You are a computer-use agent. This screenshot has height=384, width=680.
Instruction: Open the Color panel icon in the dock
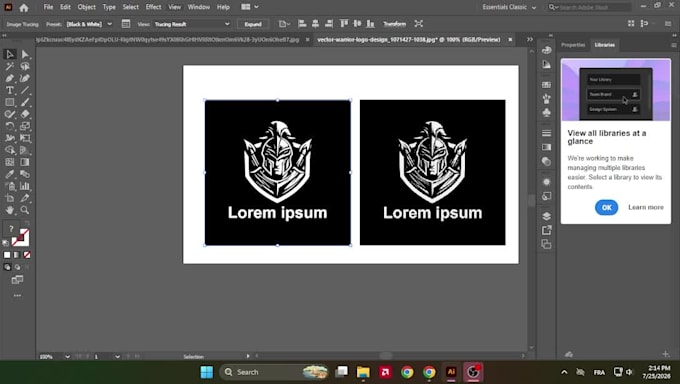546,50
